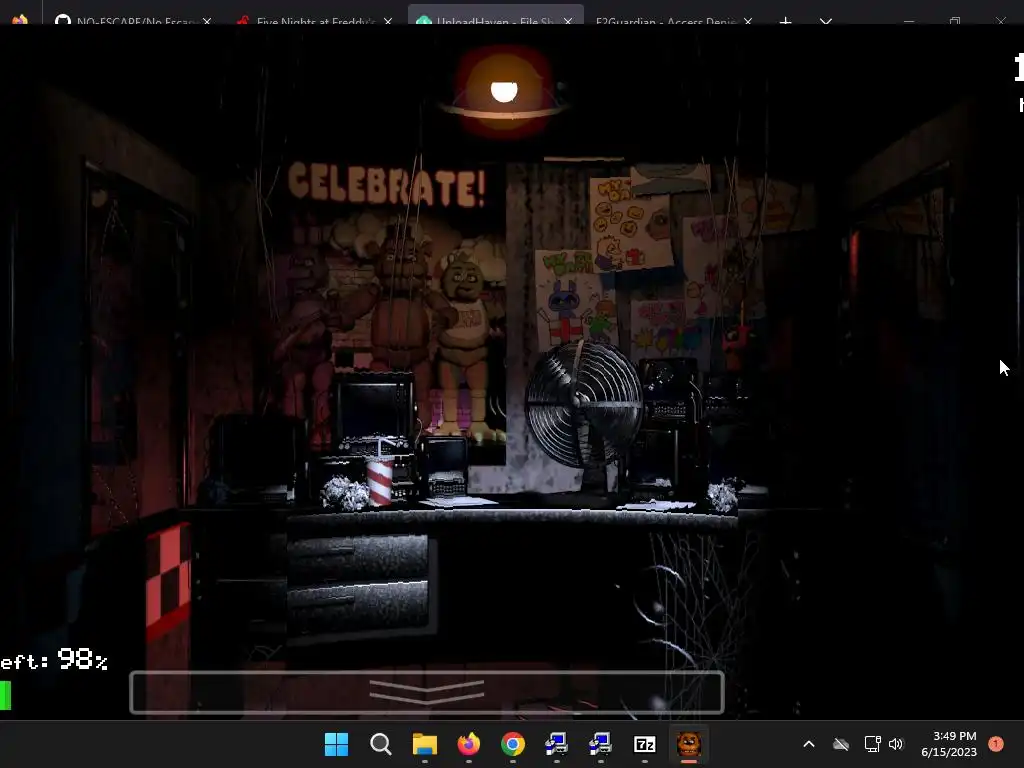Open the network status tray icon

click(872, 744)
